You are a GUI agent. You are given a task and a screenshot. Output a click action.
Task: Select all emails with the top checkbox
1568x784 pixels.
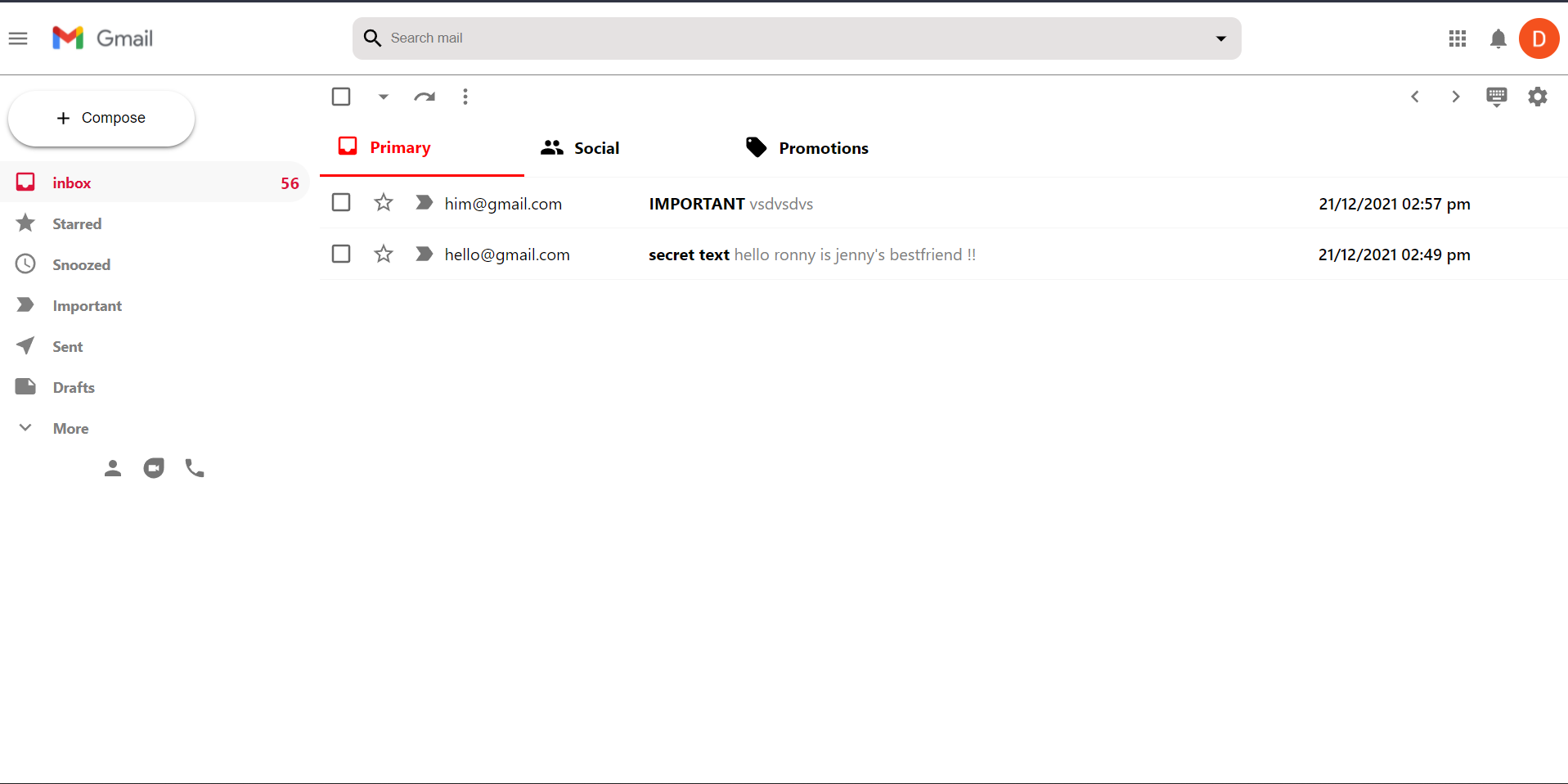coord(341,97)
